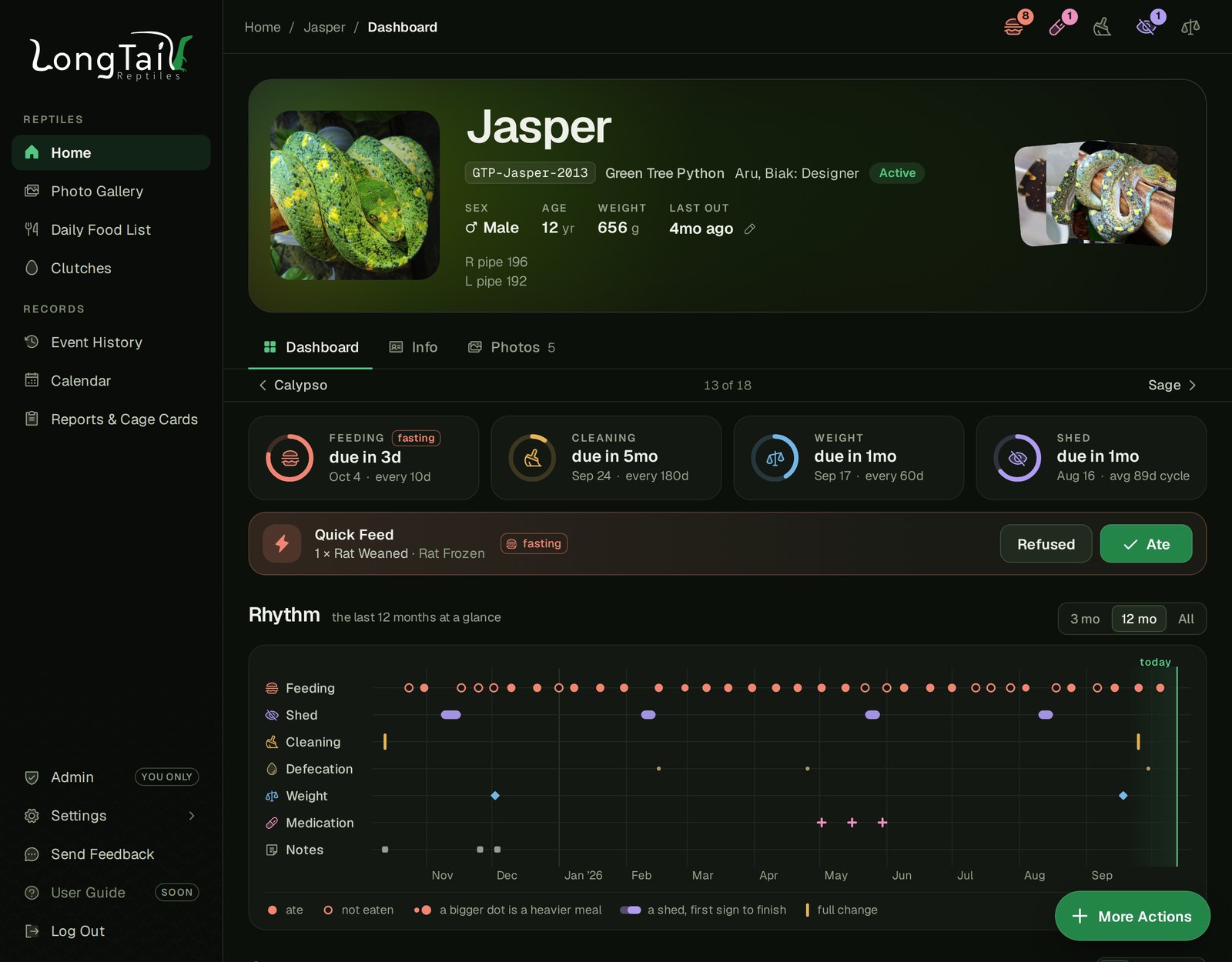Screen dimensions: 1232x962
Task: Open the Calendar sidebar item
Action: pos(111,380)
